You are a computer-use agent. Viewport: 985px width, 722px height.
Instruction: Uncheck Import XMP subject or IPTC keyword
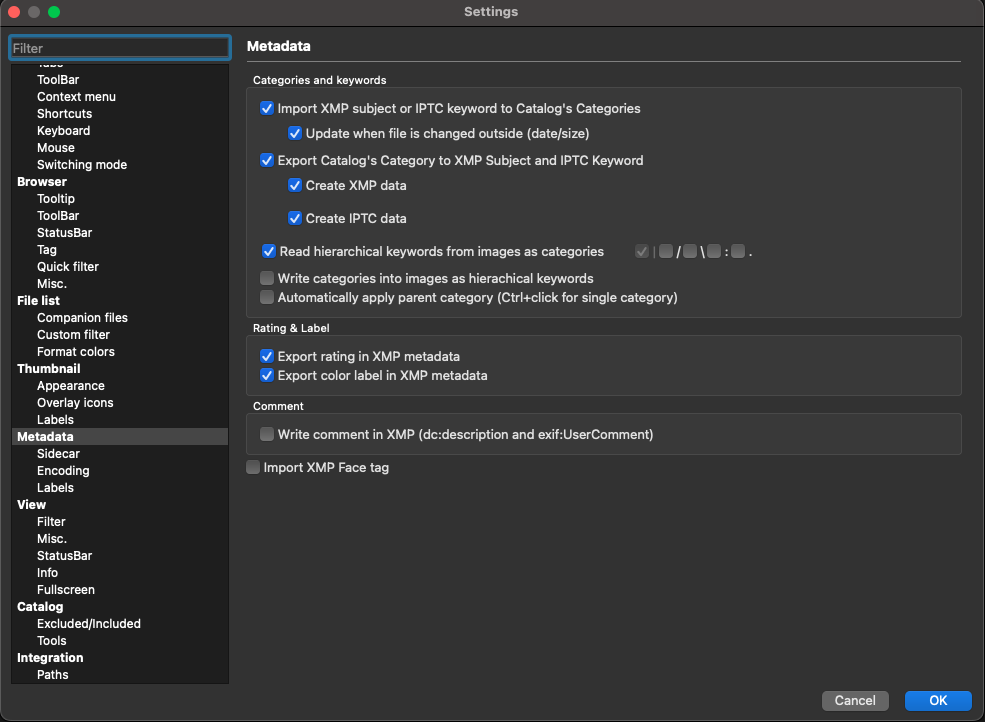[267, 108]
